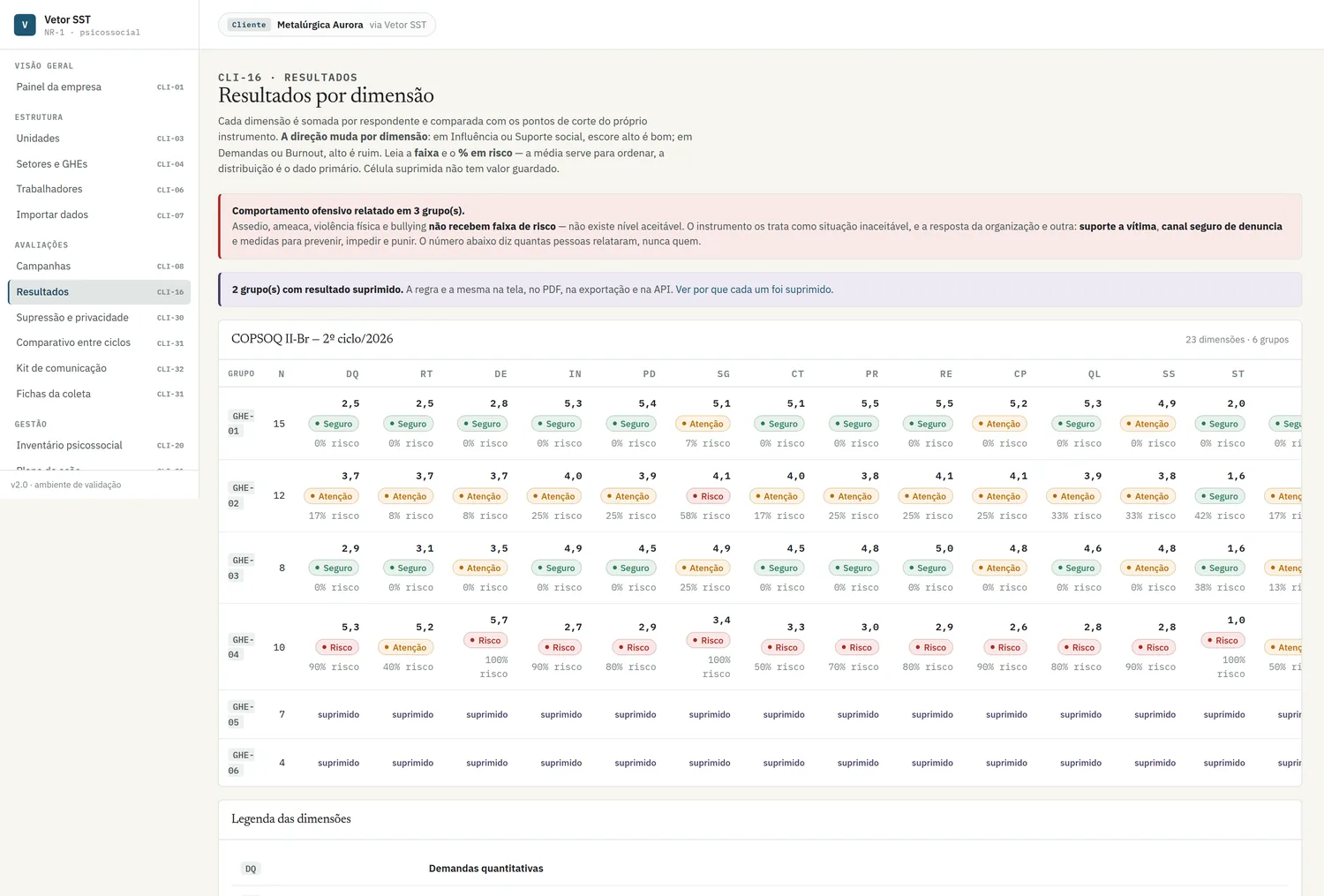The height and width of the screenshot is (896, 1324).
Task: Click the '7% risco' cell
Action: (707, 443)
